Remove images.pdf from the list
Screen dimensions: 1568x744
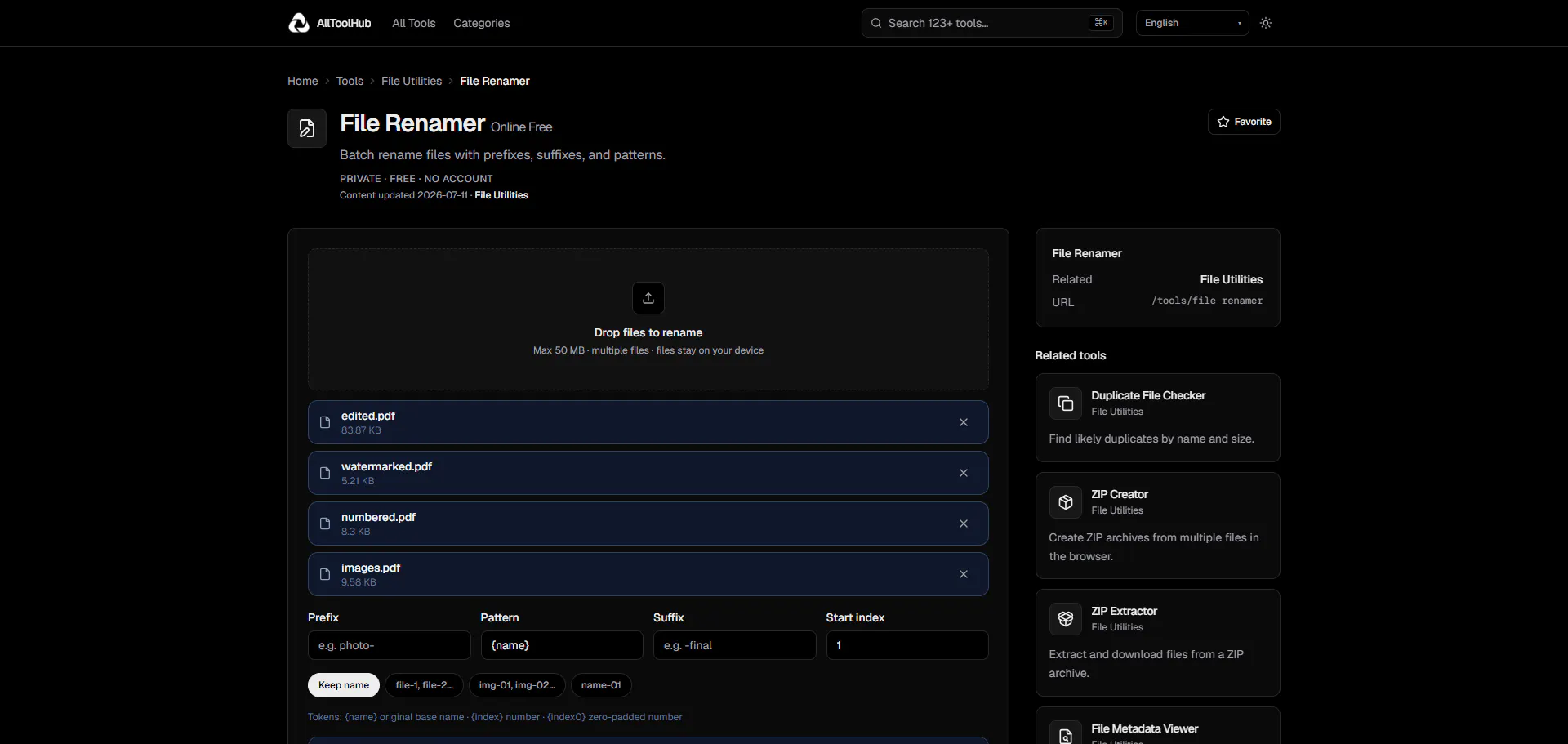[x=964, y=574]
